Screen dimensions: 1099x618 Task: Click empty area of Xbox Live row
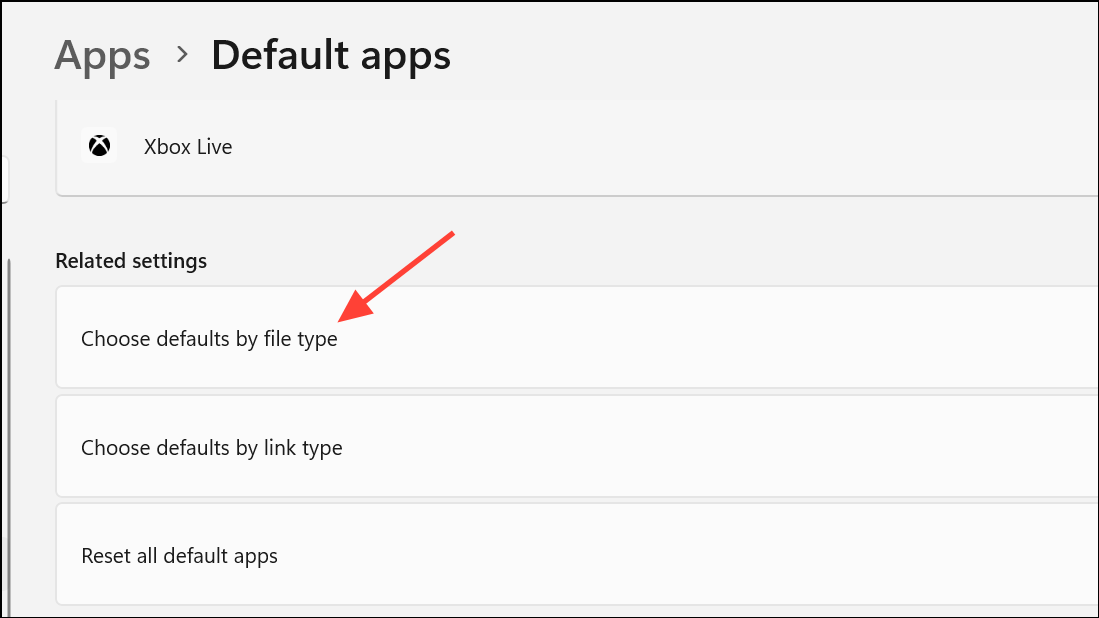[x=700, y=147]
